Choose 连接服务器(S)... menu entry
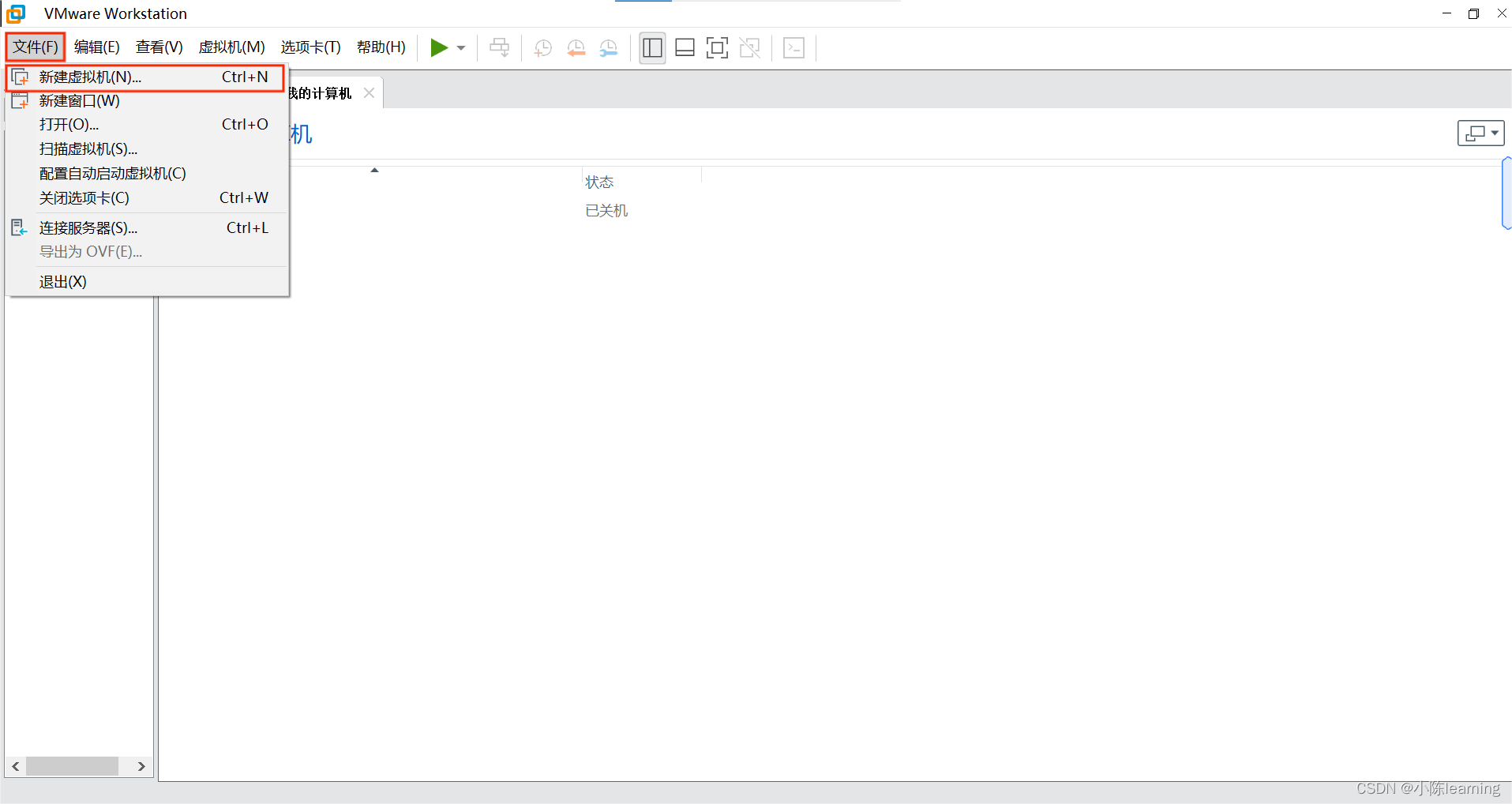1512x804 pixels. (145, 228)
